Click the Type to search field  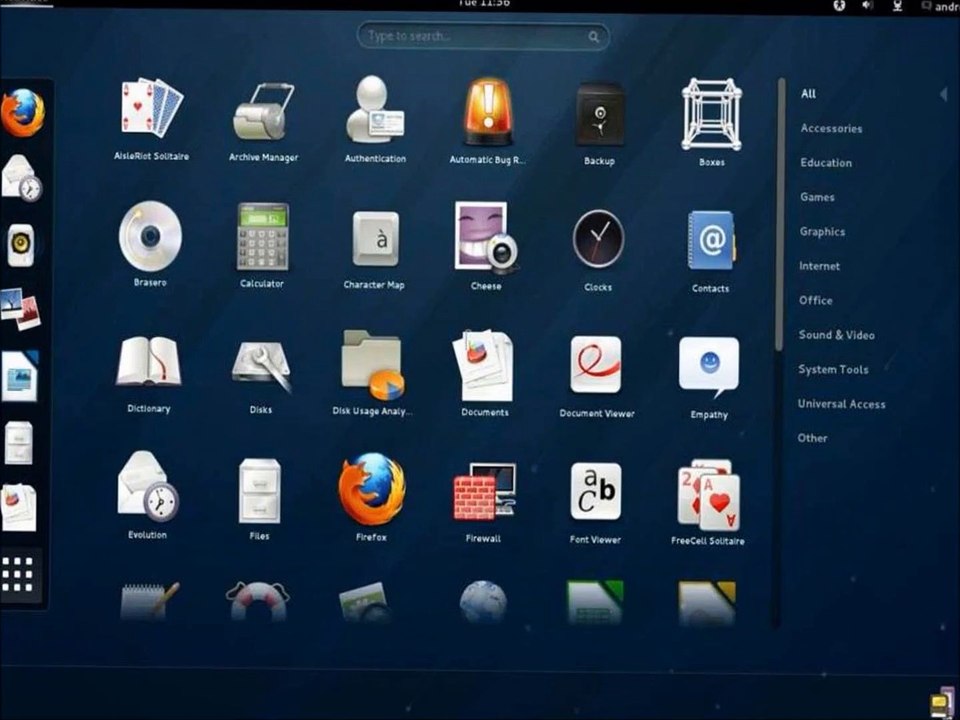(x=482, y=36)
